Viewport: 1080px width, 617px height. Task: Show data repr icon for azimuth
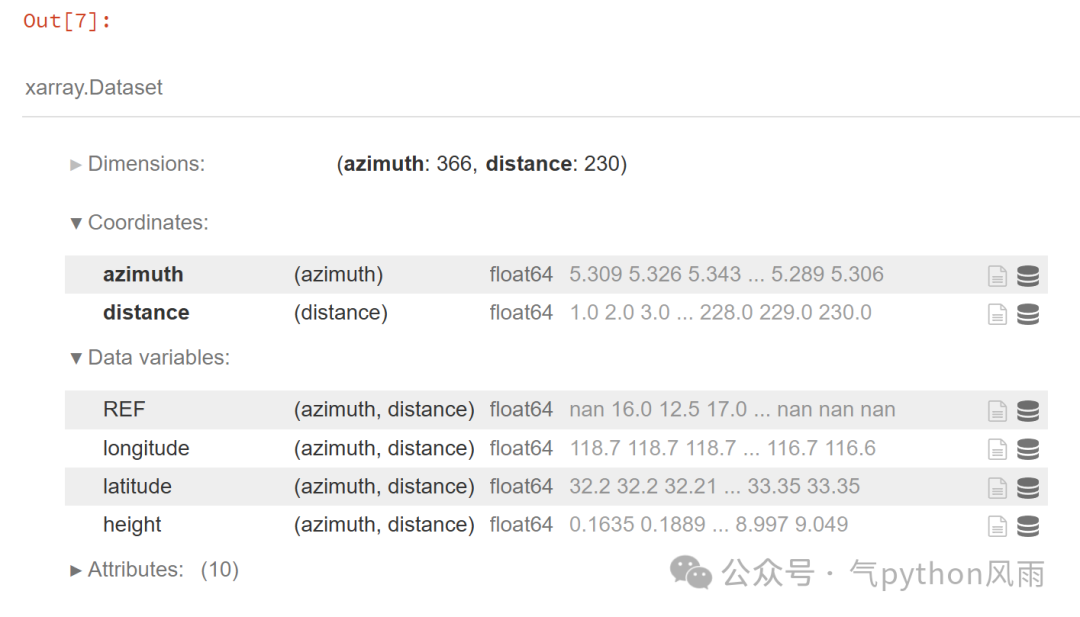pos(1028,276)
